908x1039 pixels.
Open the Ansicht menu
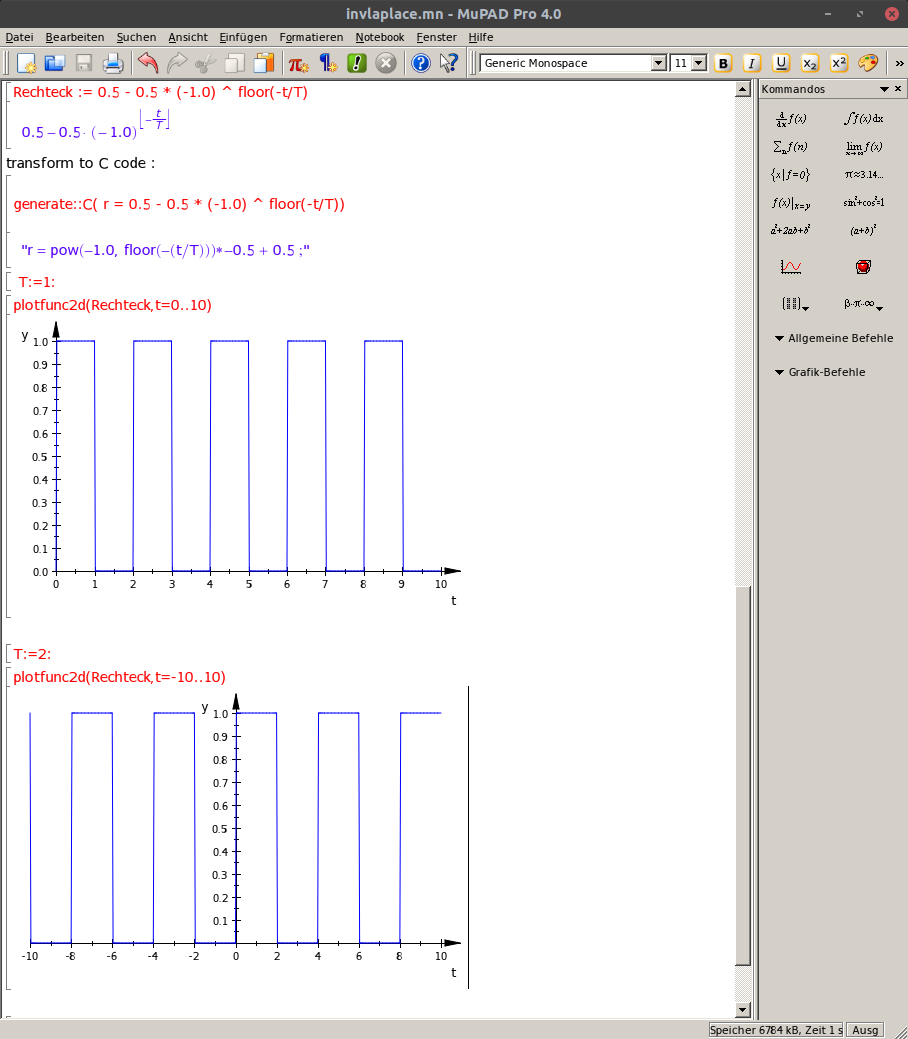pos(188,37)
